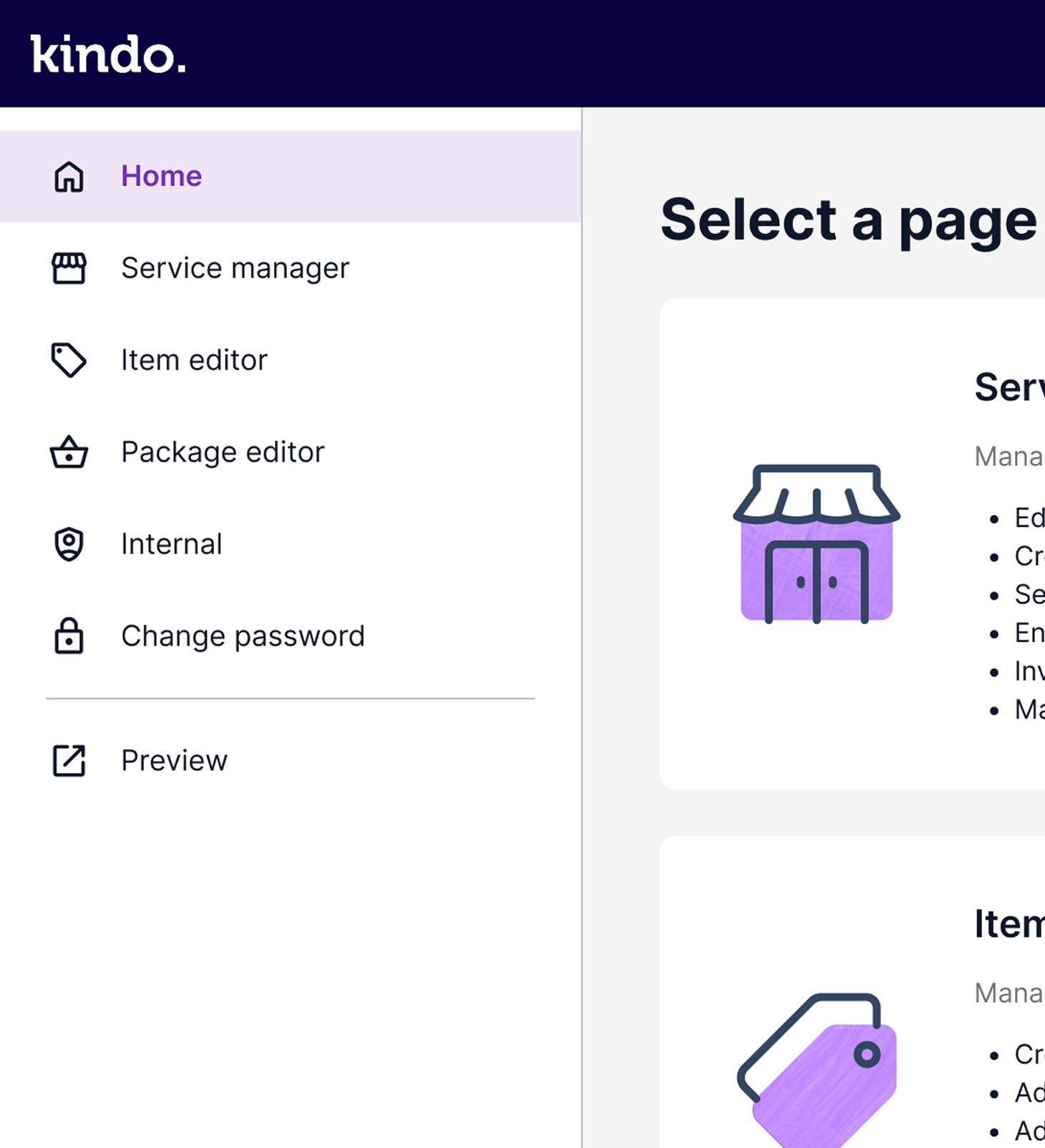Click the Change password lock icon
1045x1148 pixels.
tap(69, 636)
